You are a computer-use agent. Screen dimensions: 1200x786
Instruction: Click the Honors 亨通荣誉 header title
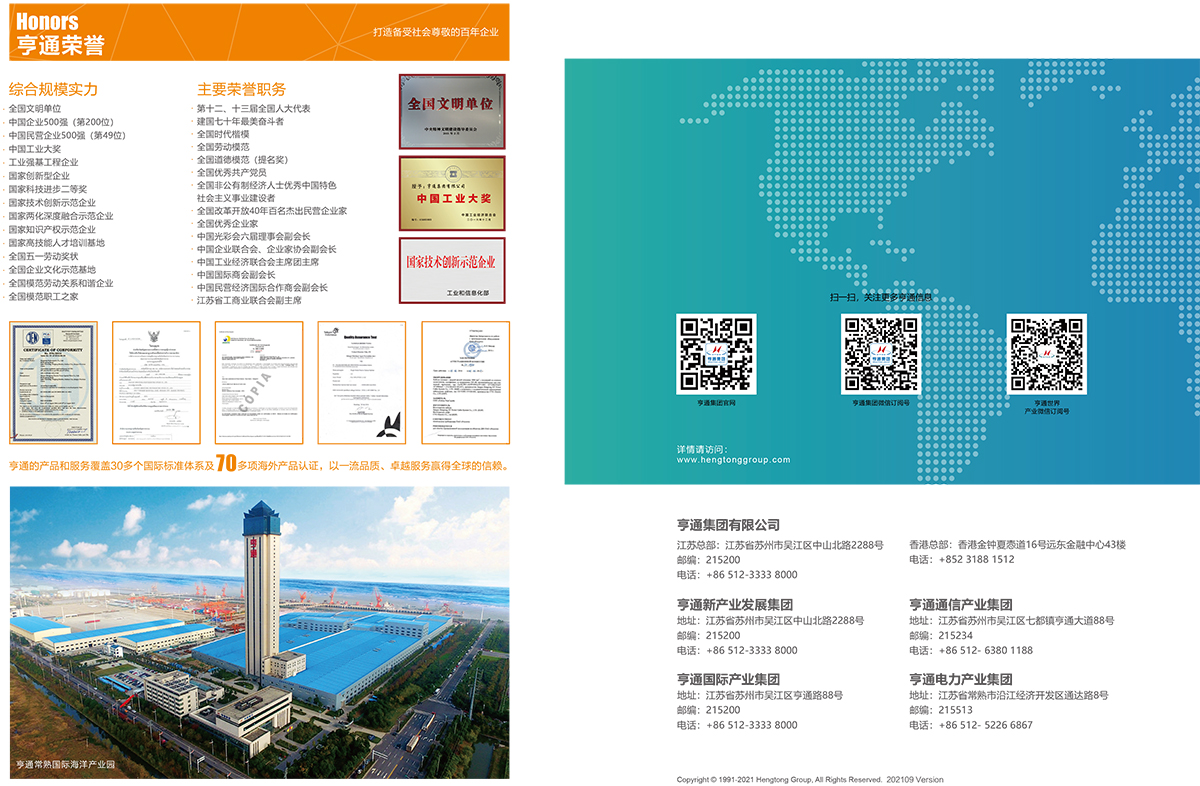click(60, 33)
